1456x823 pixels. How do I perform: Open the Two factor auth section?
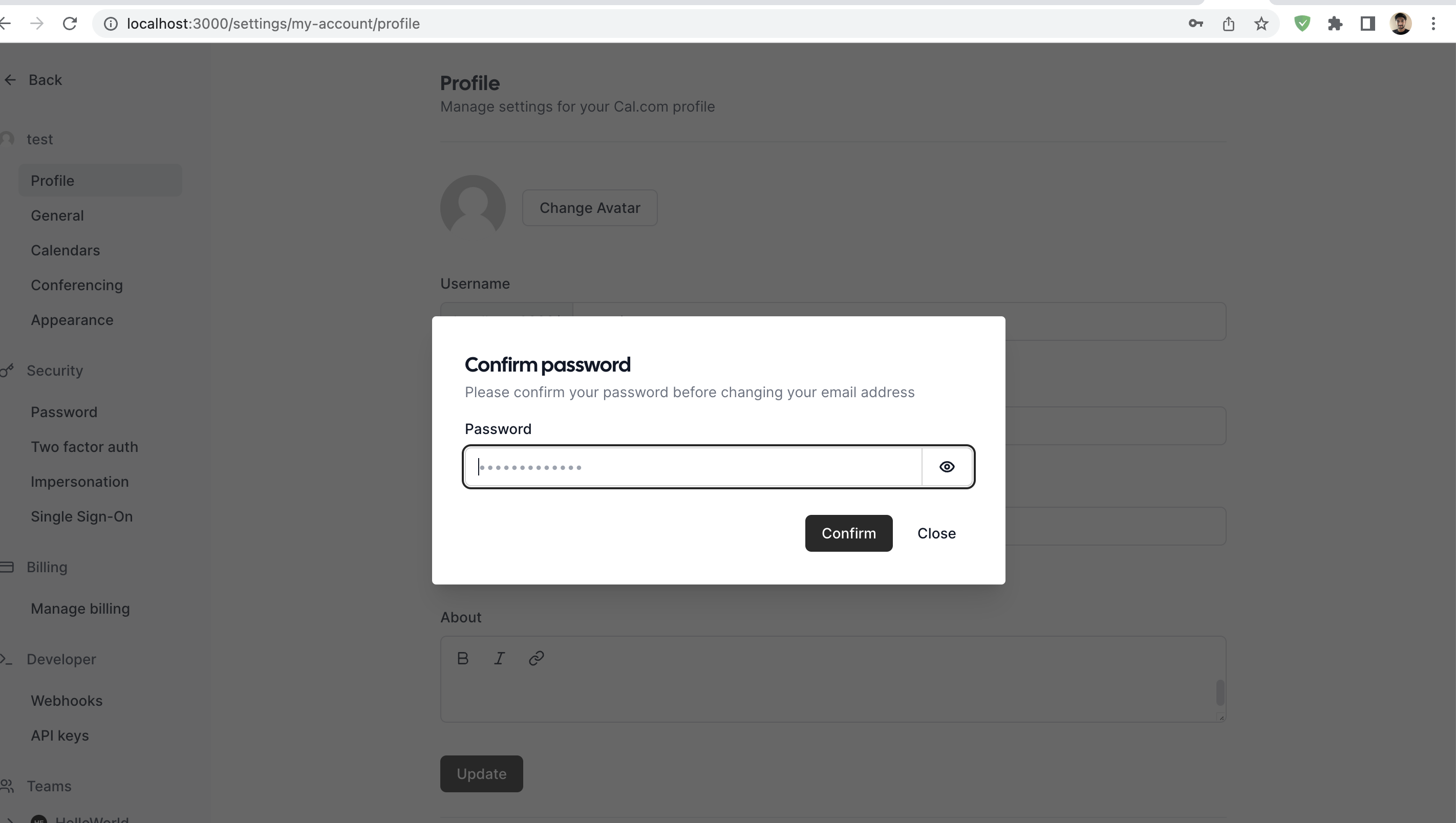point(85,446)
